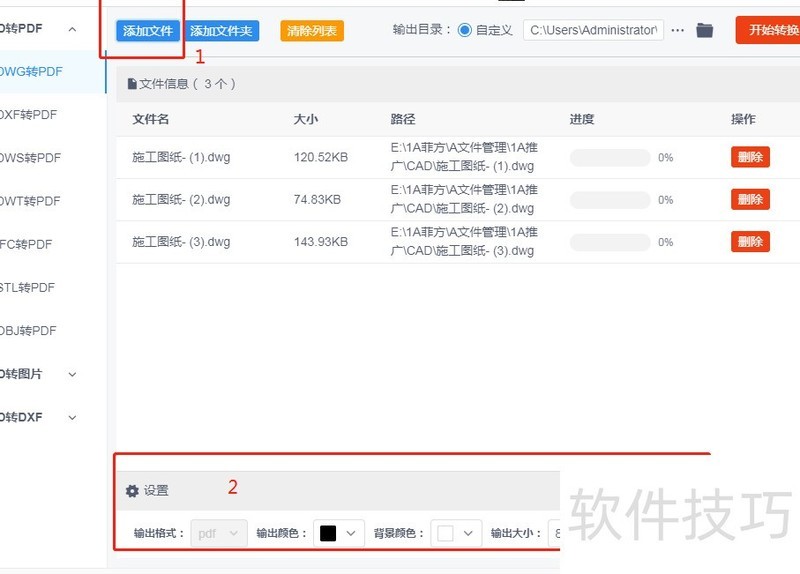This screenshot has width=800, height=574.
Task: Open the 背景颜色 color dropdown
Action: (456, 533)
